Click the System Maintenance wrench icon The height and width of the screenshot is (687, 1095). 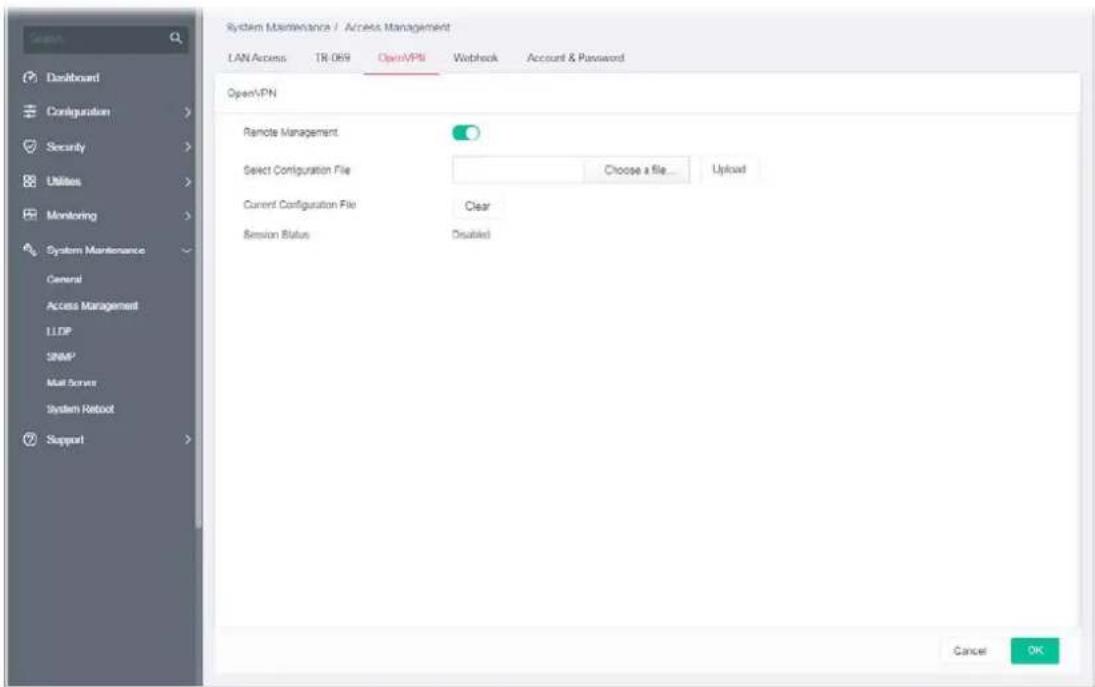[x=30, y=249]
